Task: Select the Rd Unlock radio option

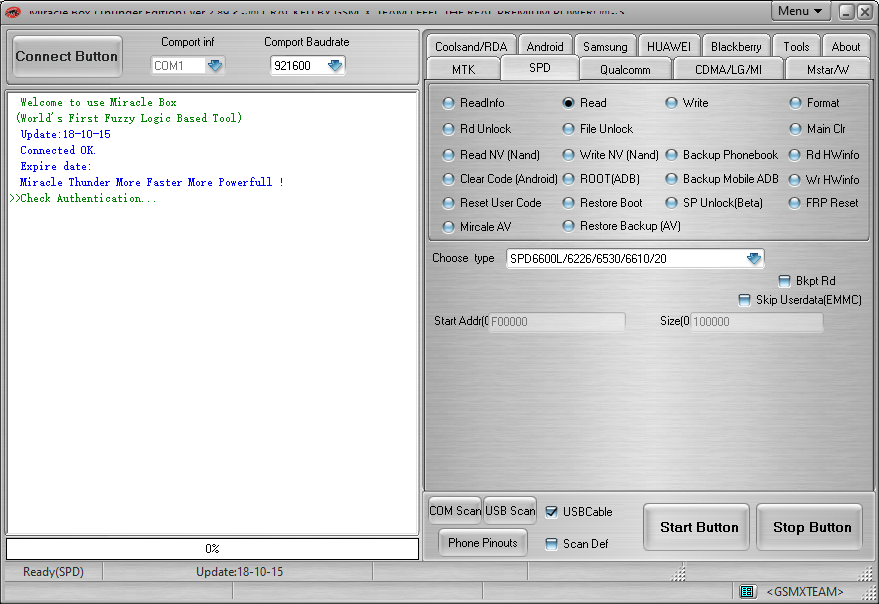Action: [449, 129]
